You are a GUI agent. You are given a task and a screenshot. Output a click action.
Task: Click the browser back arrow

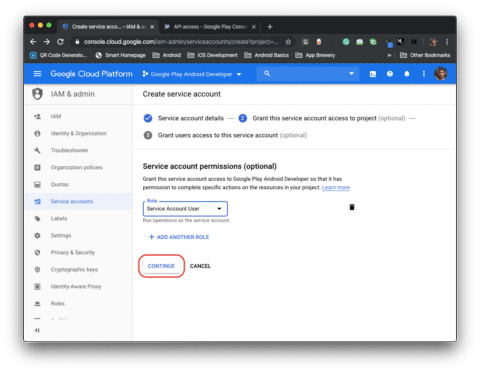33,42
